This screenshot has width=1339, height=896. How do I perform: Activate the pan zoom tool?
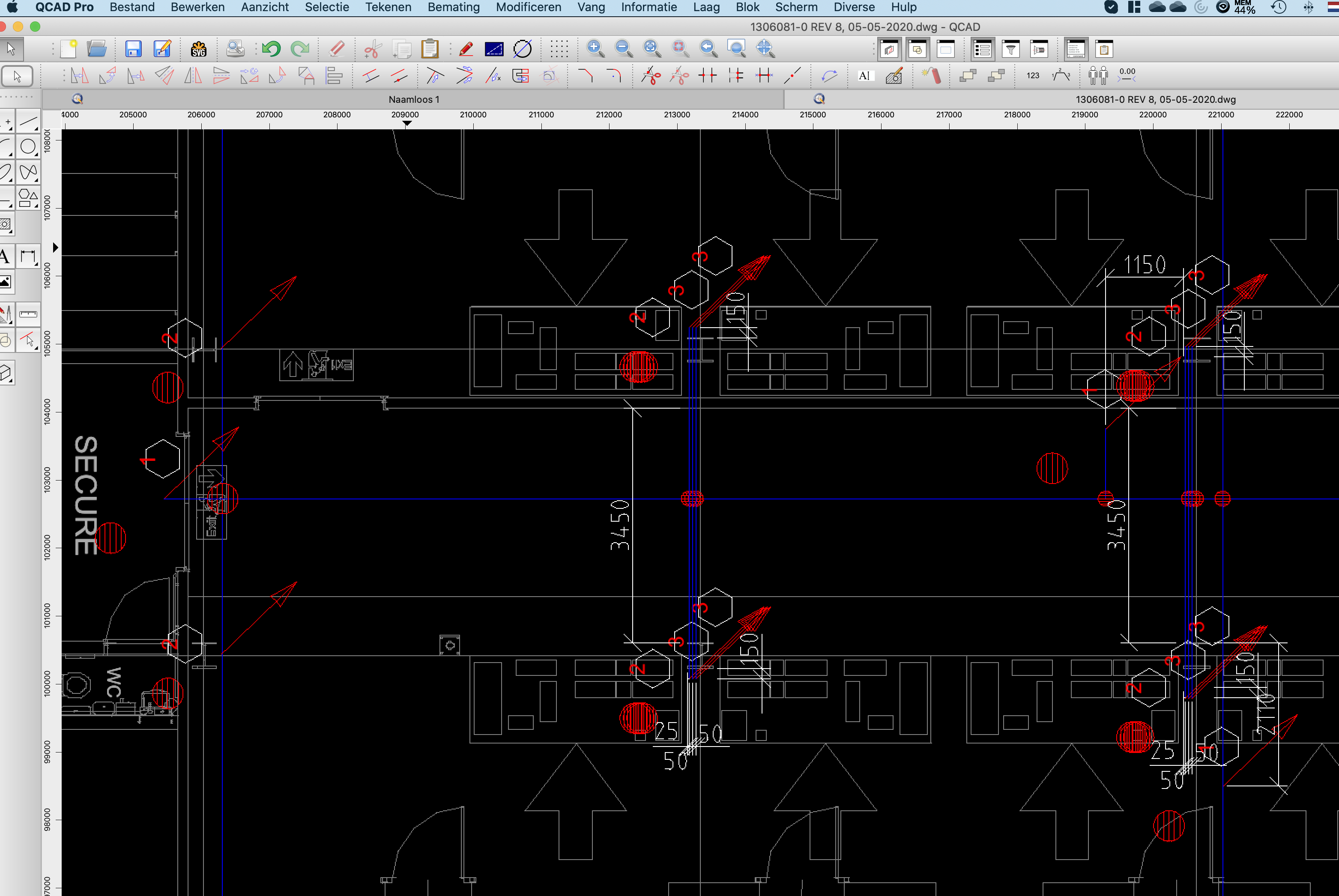pos(765,49)
